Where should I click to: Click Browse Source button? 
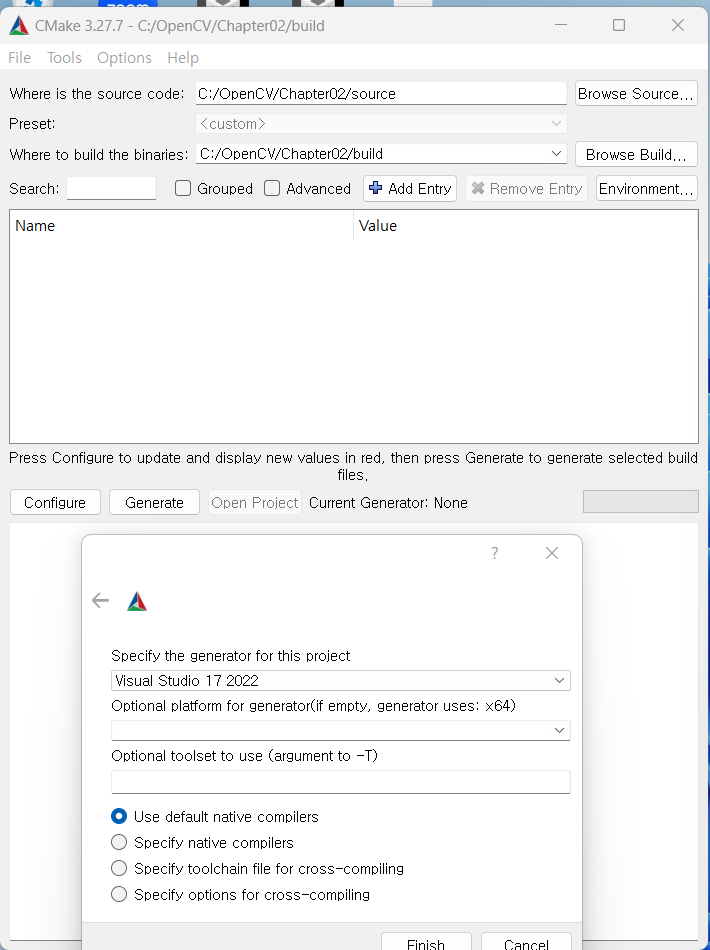click(x=636, y=94)
